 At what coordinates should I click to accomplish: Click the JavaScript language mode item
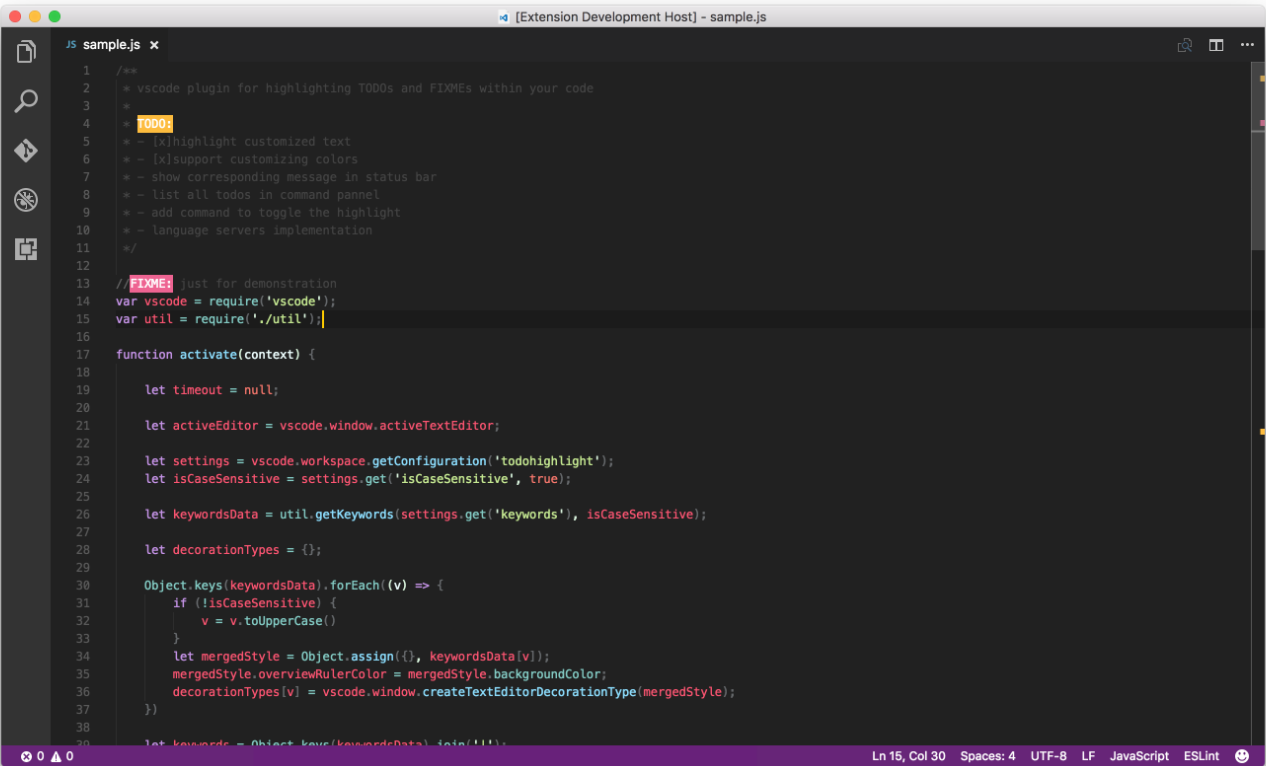click(x=1139, y=755)
